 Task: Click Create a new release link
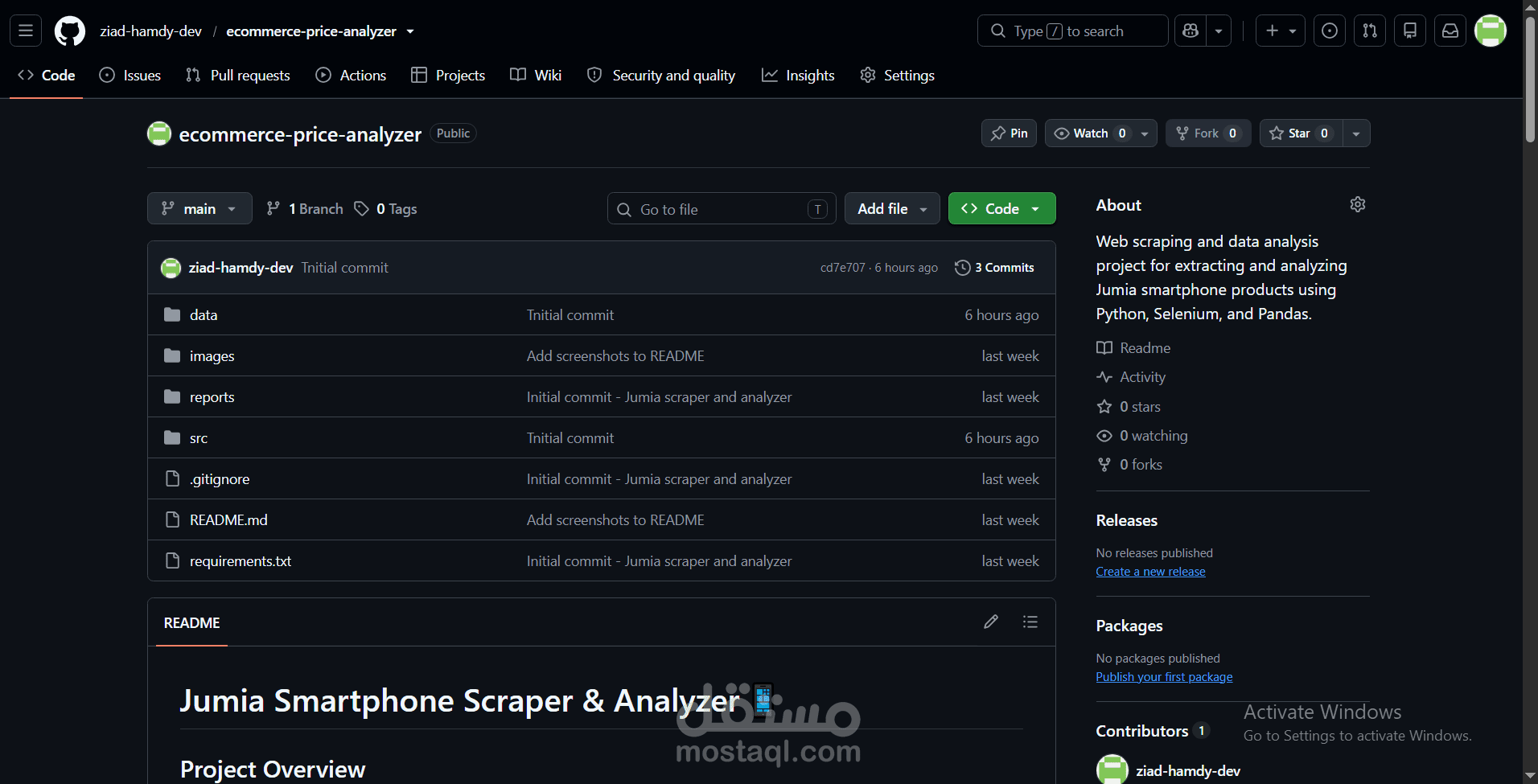[1150, 572]
